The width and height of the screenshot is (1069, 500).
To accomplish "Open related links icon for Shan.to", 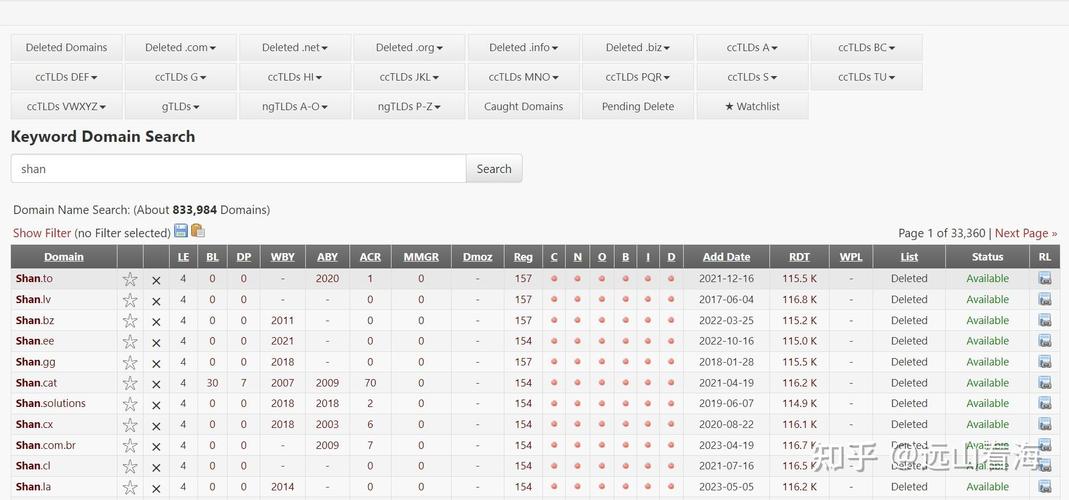I will pos(1044,278).
